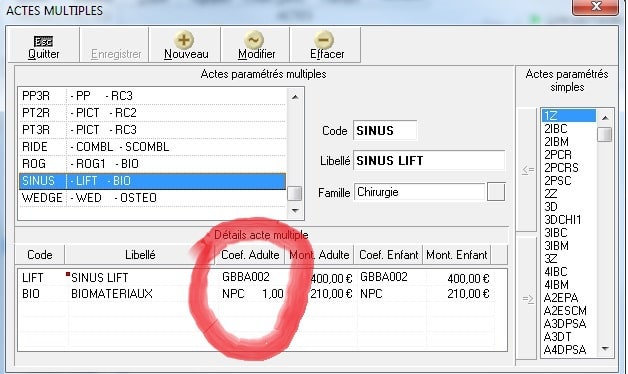Image resolution: width=628 pixels, height=374 pixels.
Task: Select 2IBC in simple acts list
Action: point(569,129)
